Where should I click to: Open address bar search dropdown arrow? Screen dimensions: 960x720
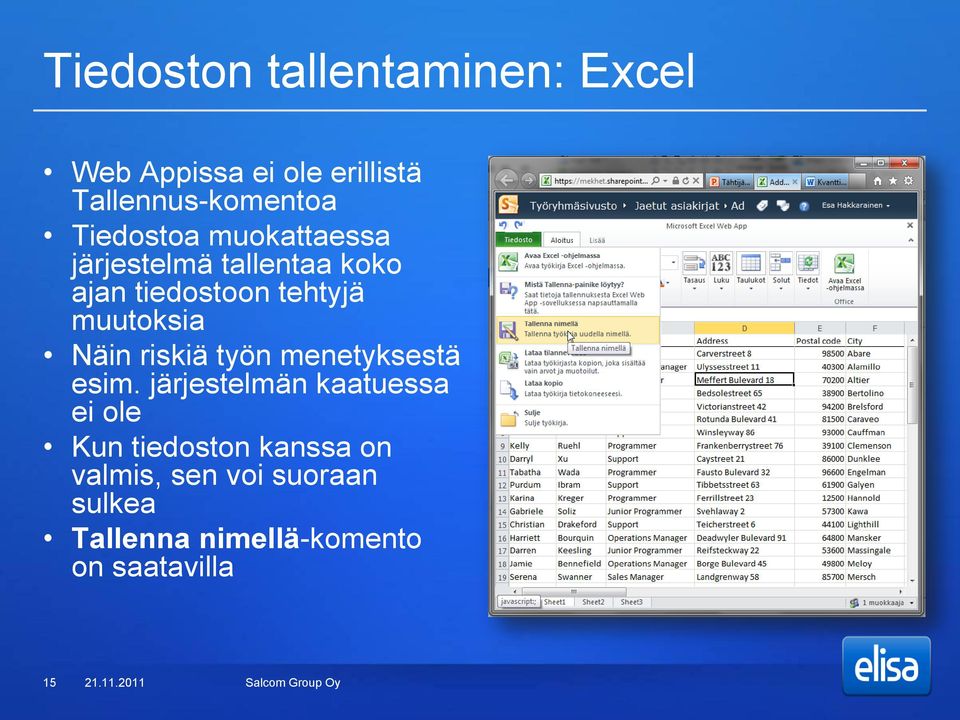[x=665, y=181]
